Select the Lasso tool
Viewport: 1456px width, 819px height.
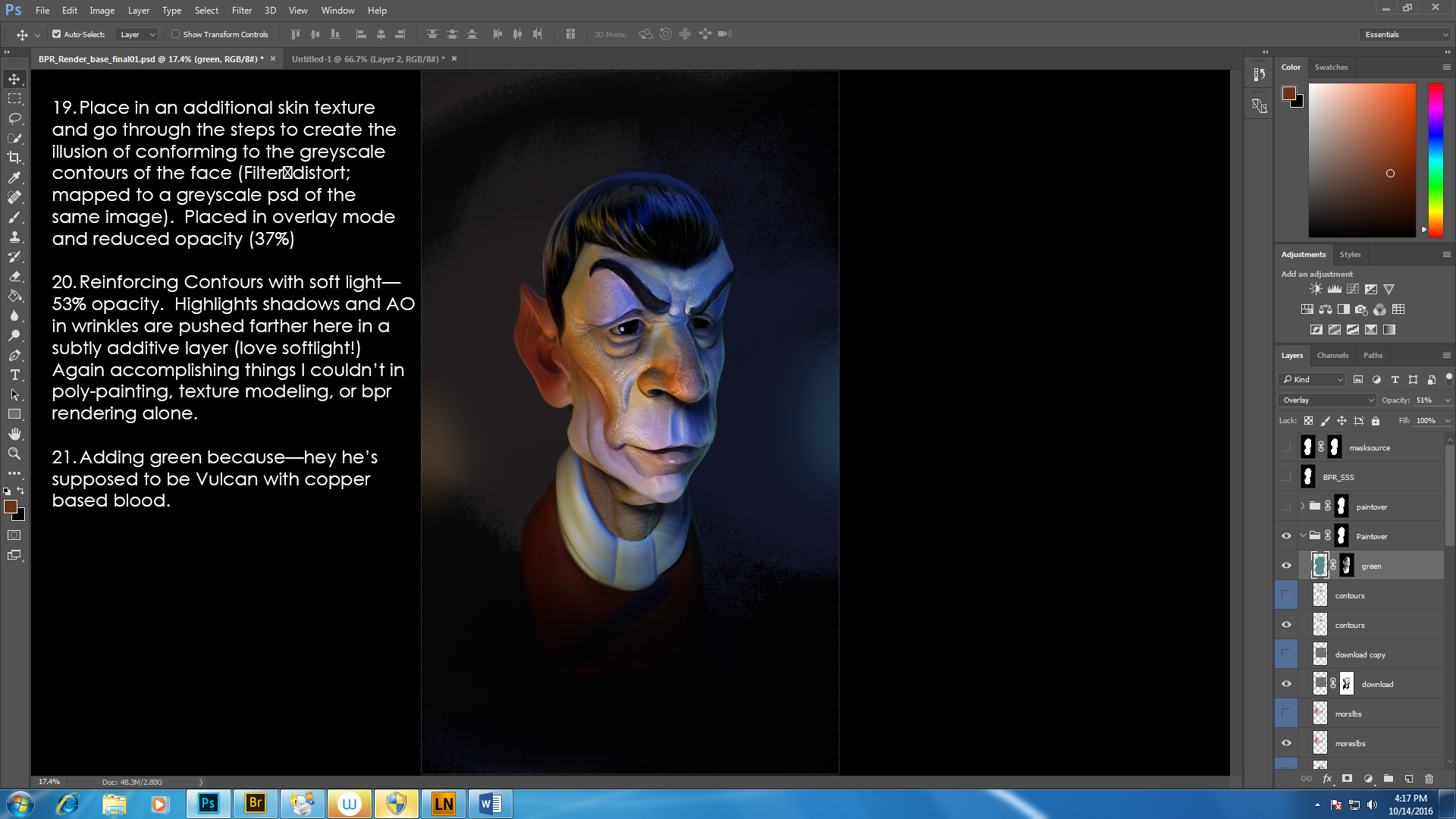click(14, 118)
